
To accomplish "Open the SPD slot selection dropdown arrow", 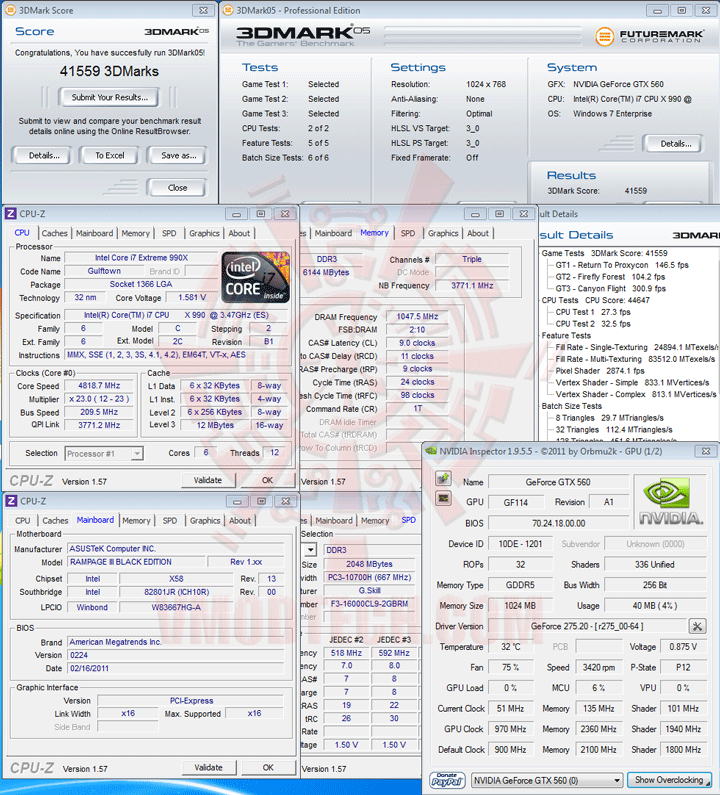I will tap(311, 550).
